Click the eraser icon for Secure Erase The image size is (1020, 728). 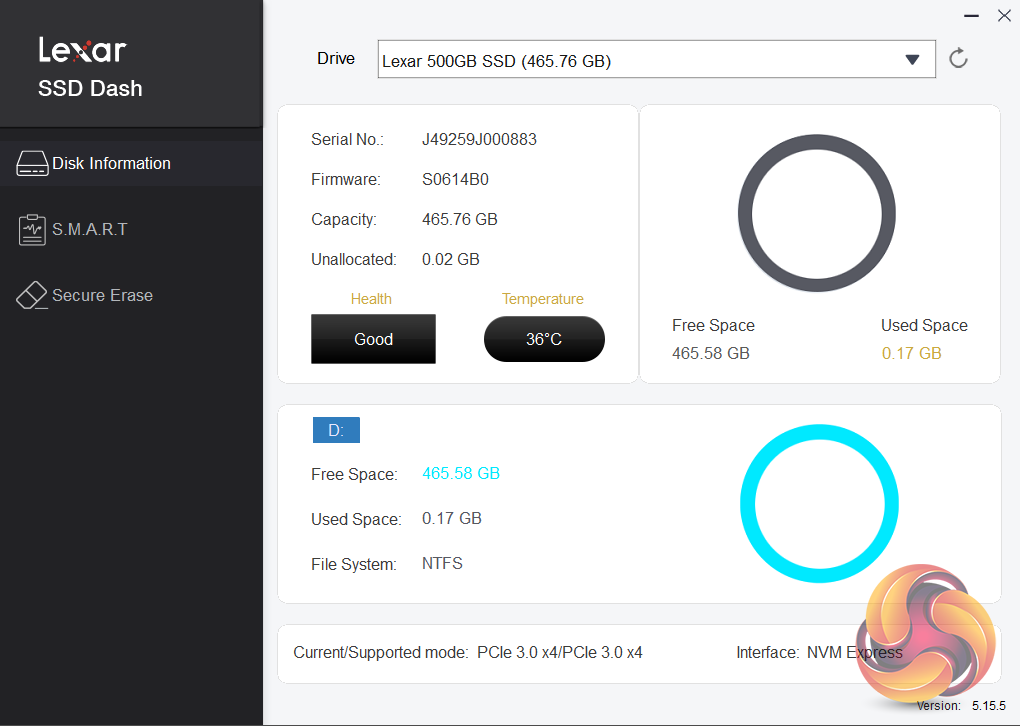[32, 295]
